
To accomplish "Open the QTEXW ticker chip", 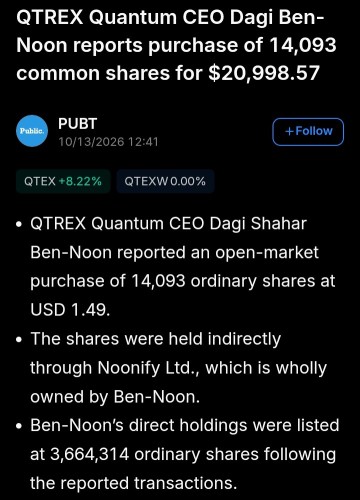I will [x=165, y=181].
